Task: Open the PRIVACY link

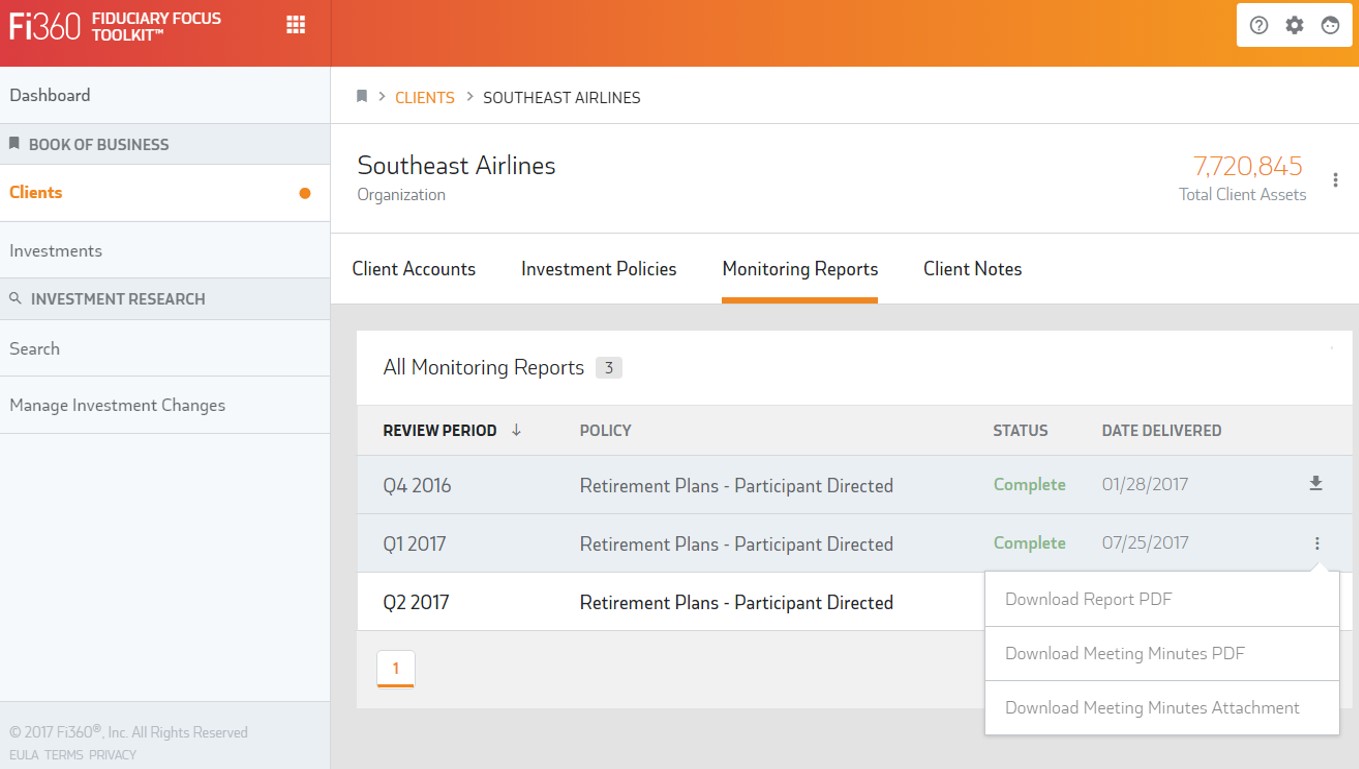Action: point(112,755)
